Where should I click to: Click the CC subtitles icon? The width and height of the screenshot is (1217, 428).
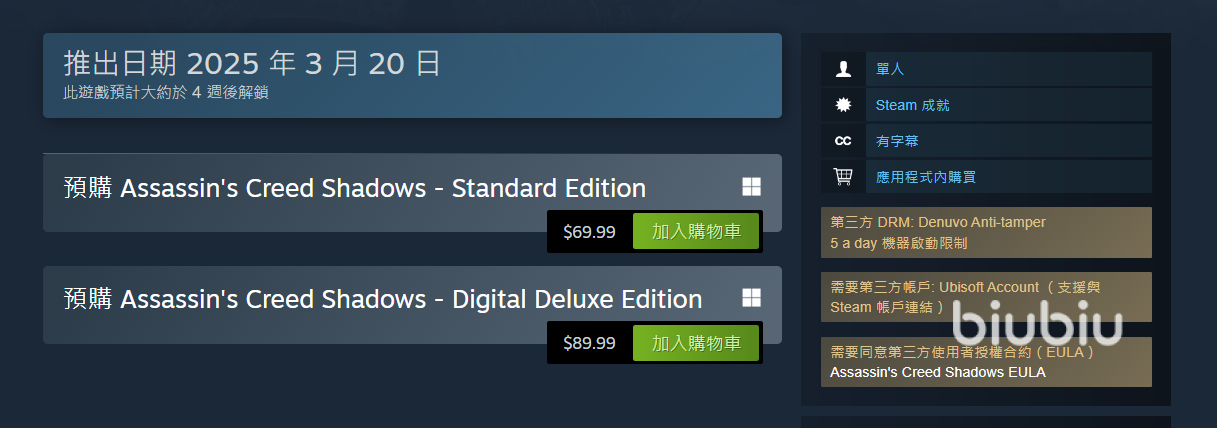843,141
